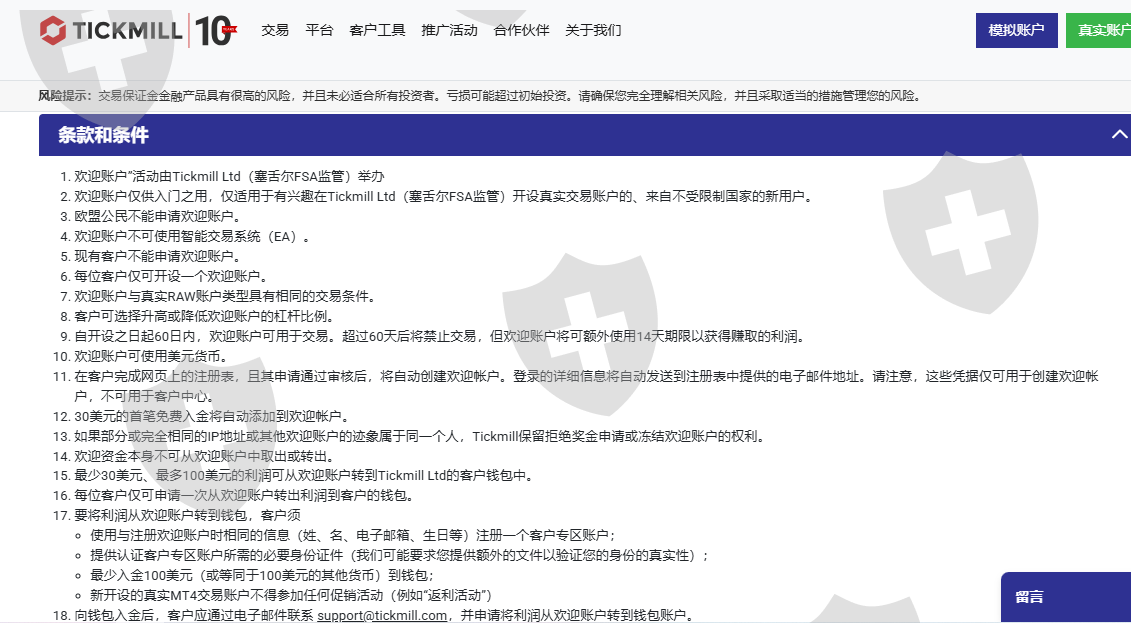Click term 16 about 转出利润到客户的钱包
The height and width of the screenshot is (623, 1131).
coord(245,495)
